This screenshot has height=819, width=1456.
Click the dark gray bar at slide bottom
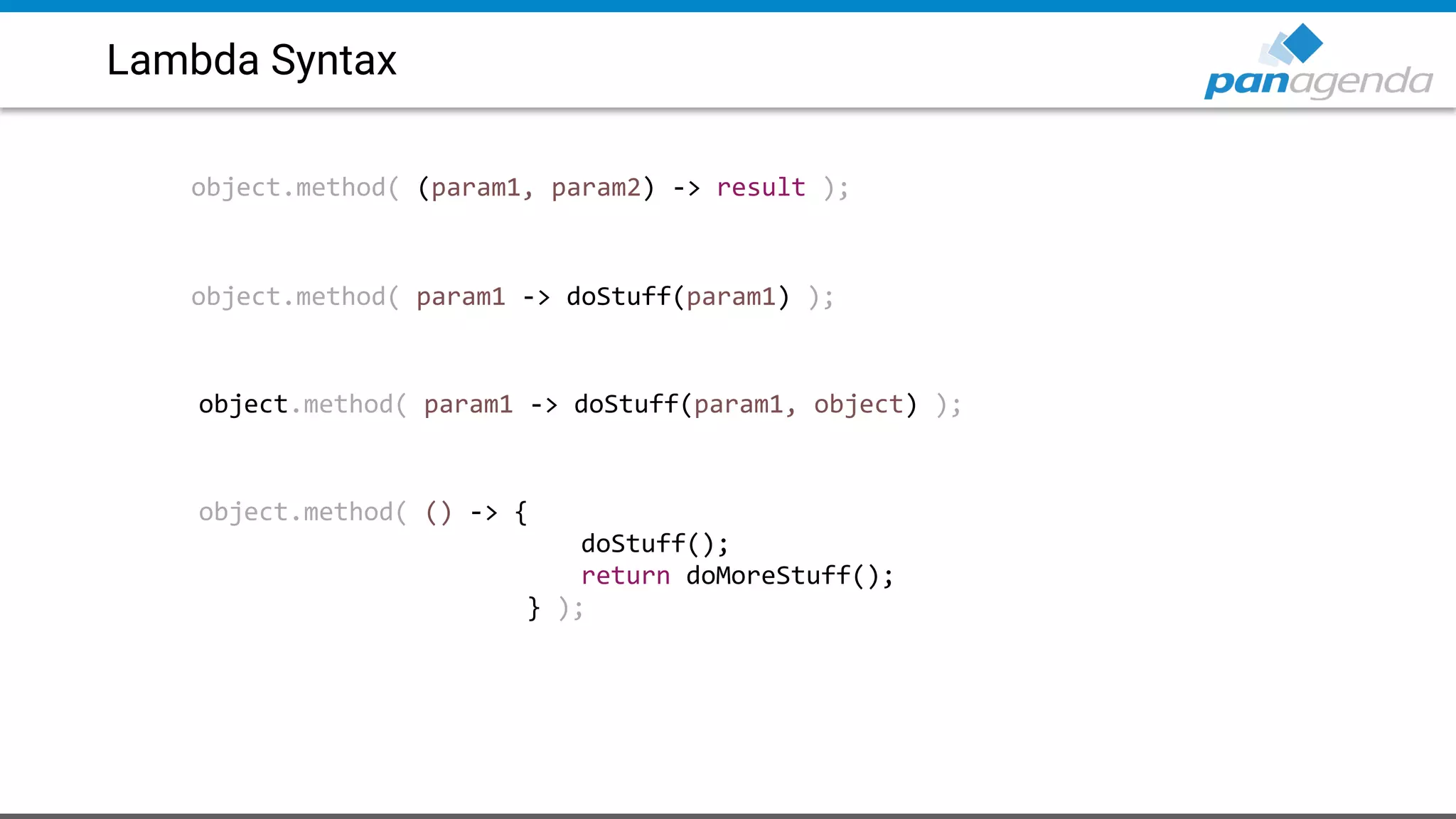click(728, 815)
